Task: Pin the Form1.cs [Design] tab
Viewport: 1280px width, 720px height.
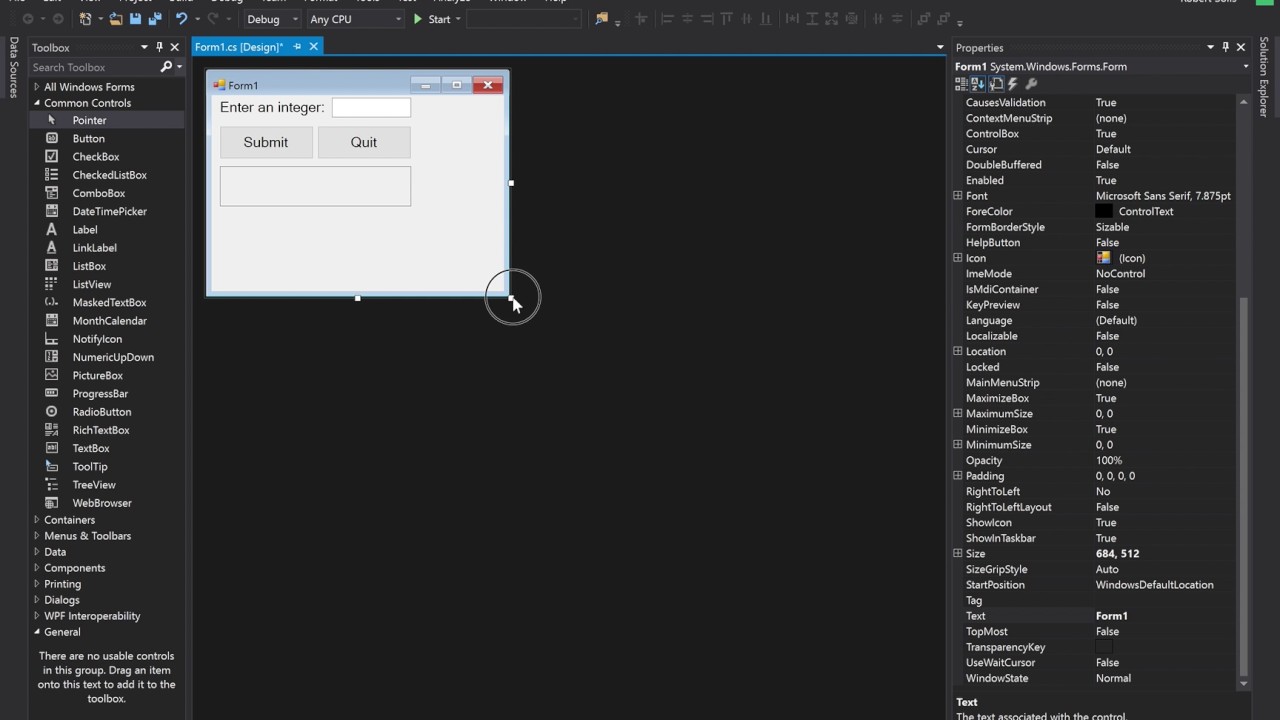Action: pos(297,47)
